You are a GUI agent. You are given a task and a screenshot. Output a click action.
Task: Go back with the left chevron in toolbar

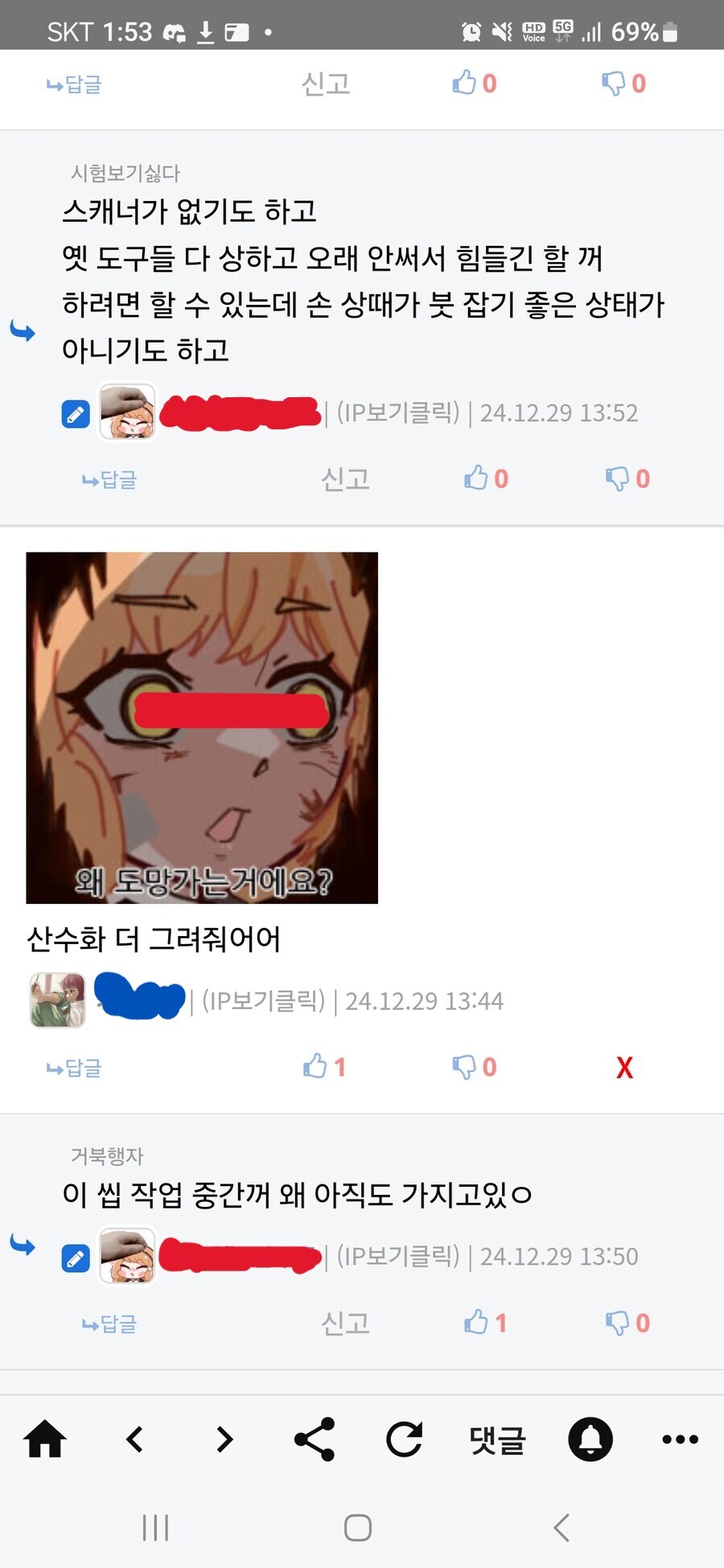pos(134,1439)
